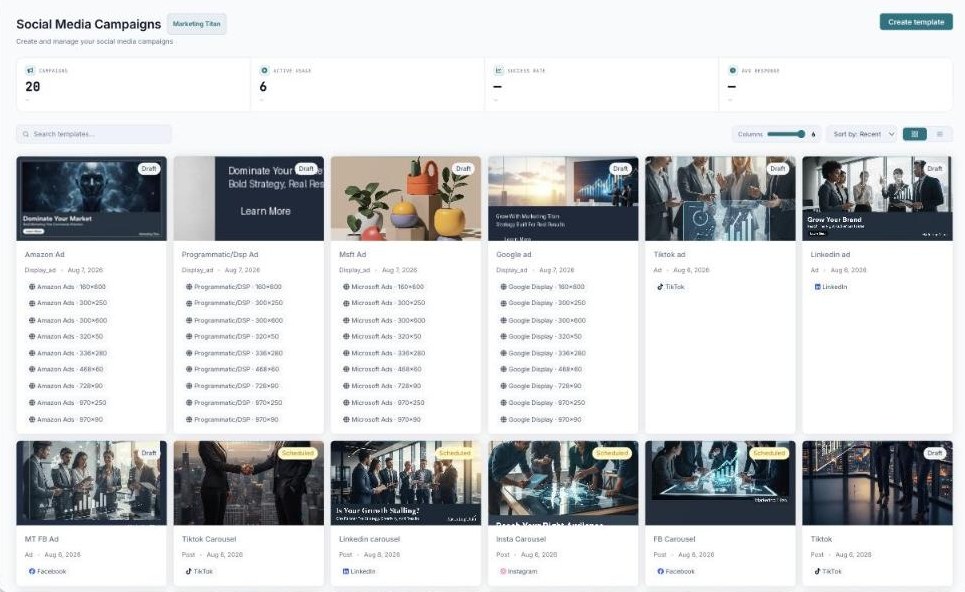The image size is (965, 592).
Task: Click the search magnifier icon
Action: (x=26, y=134)
